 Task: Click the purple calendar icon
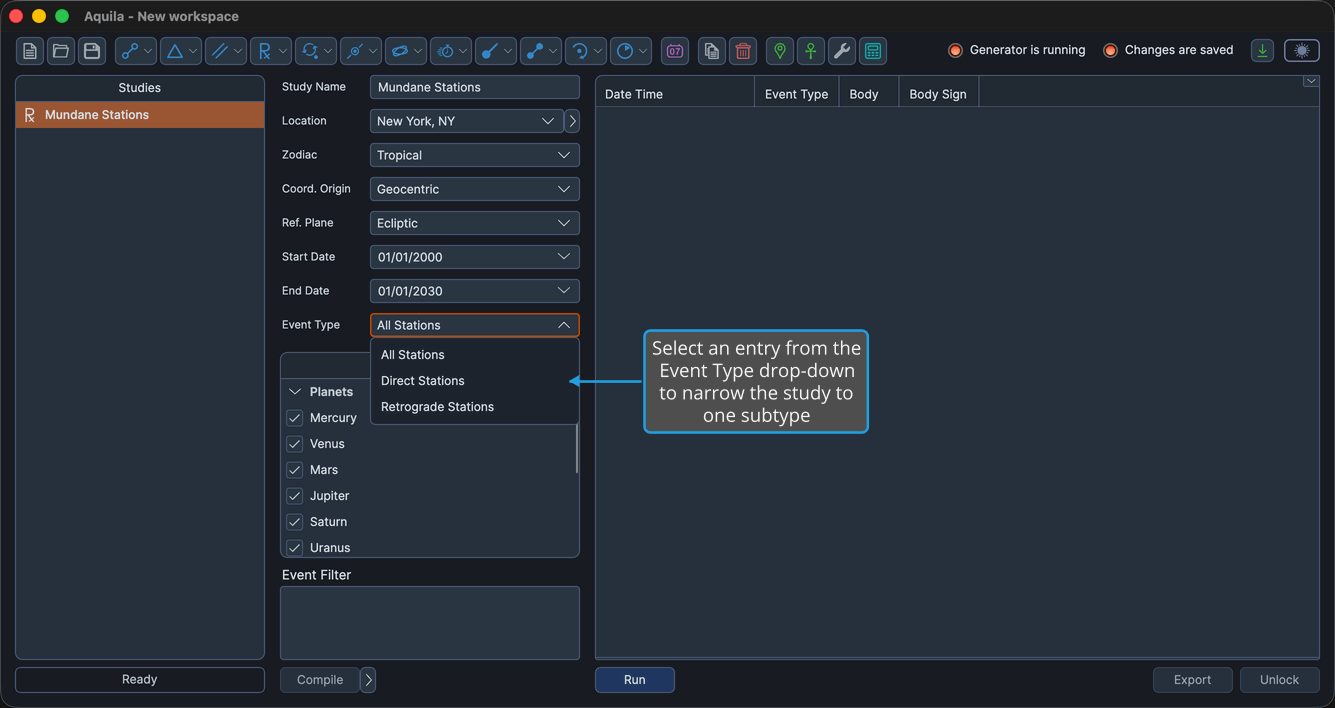click(x=675, y=51)
